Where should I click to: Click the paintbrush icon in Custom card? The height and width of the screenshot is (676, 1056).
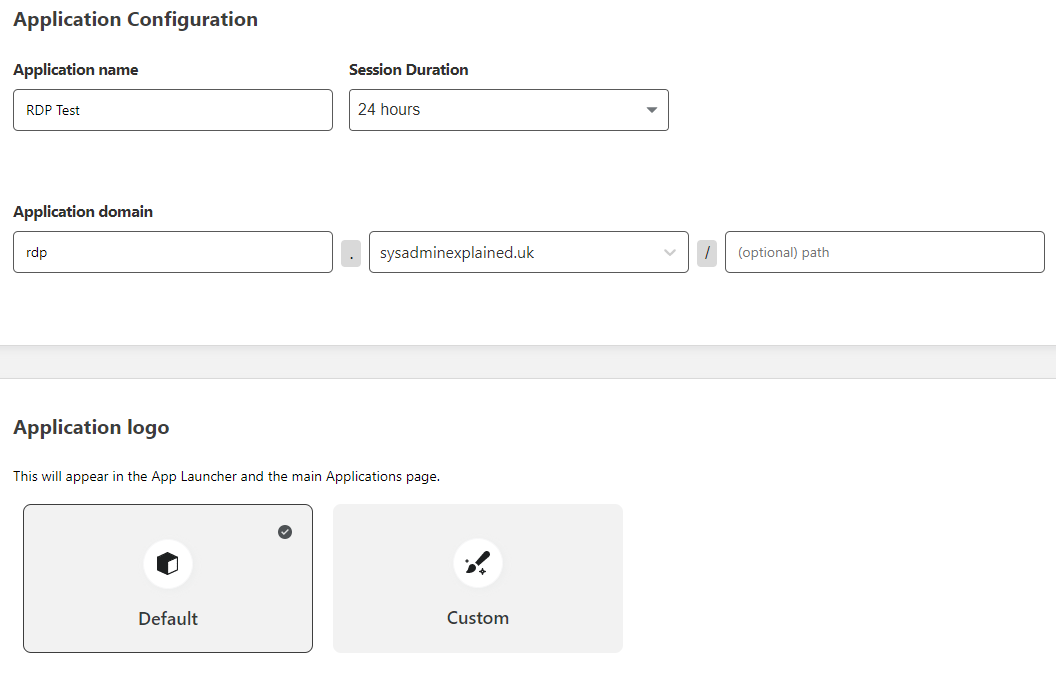477,565
